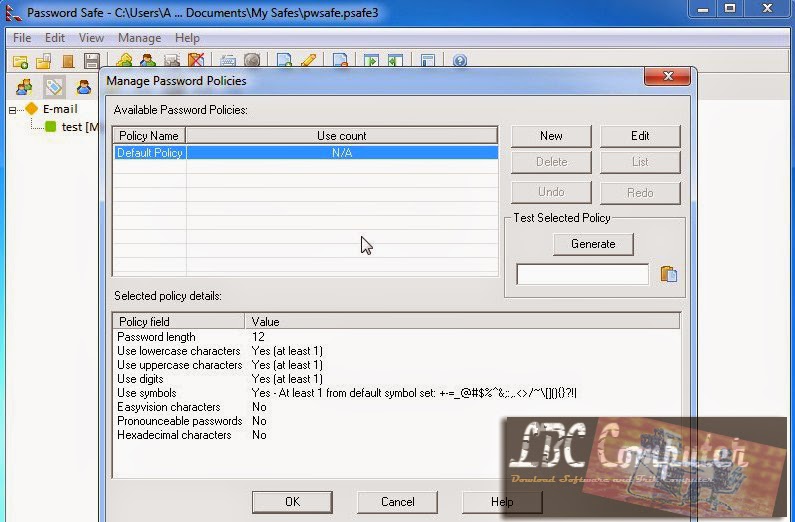
Task: Click the Policy Name column header
Action: (149, 136)
